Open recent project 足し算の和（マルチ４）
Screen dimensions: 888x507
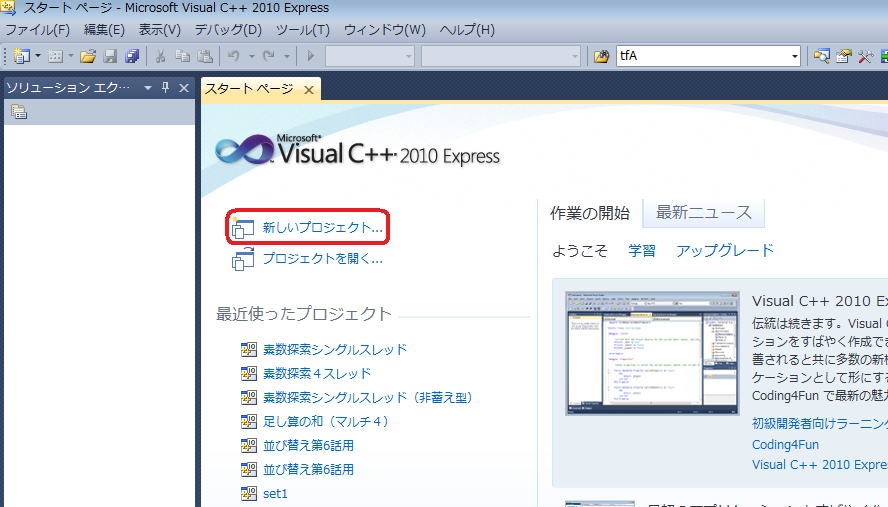(326, 421)
